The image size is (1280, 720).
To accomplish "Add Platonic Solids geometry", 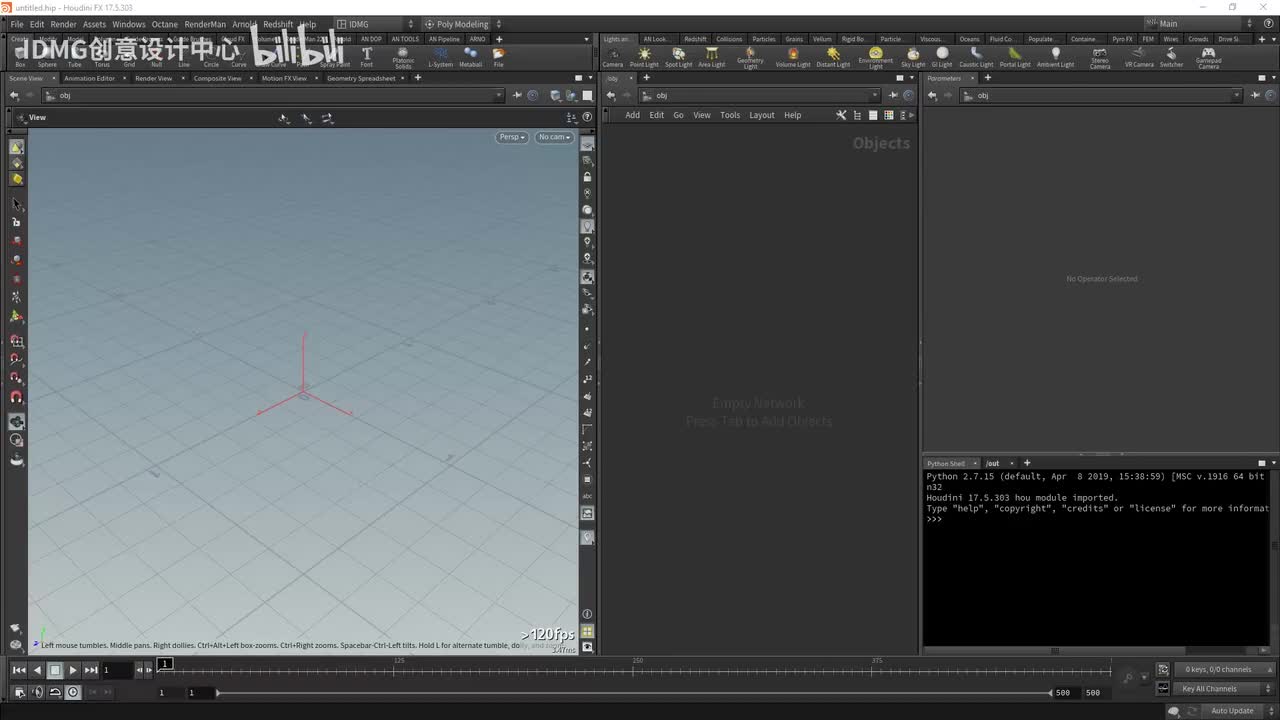I will point(403,58).
